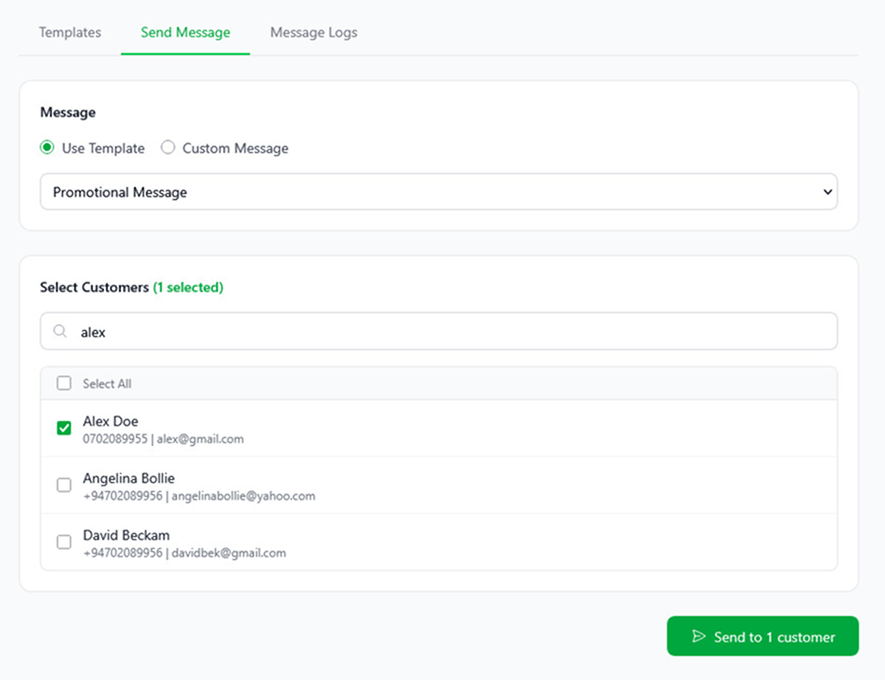Check David Beckam's checkbox
Screen dimensions: 885x680
pos(64,542)
